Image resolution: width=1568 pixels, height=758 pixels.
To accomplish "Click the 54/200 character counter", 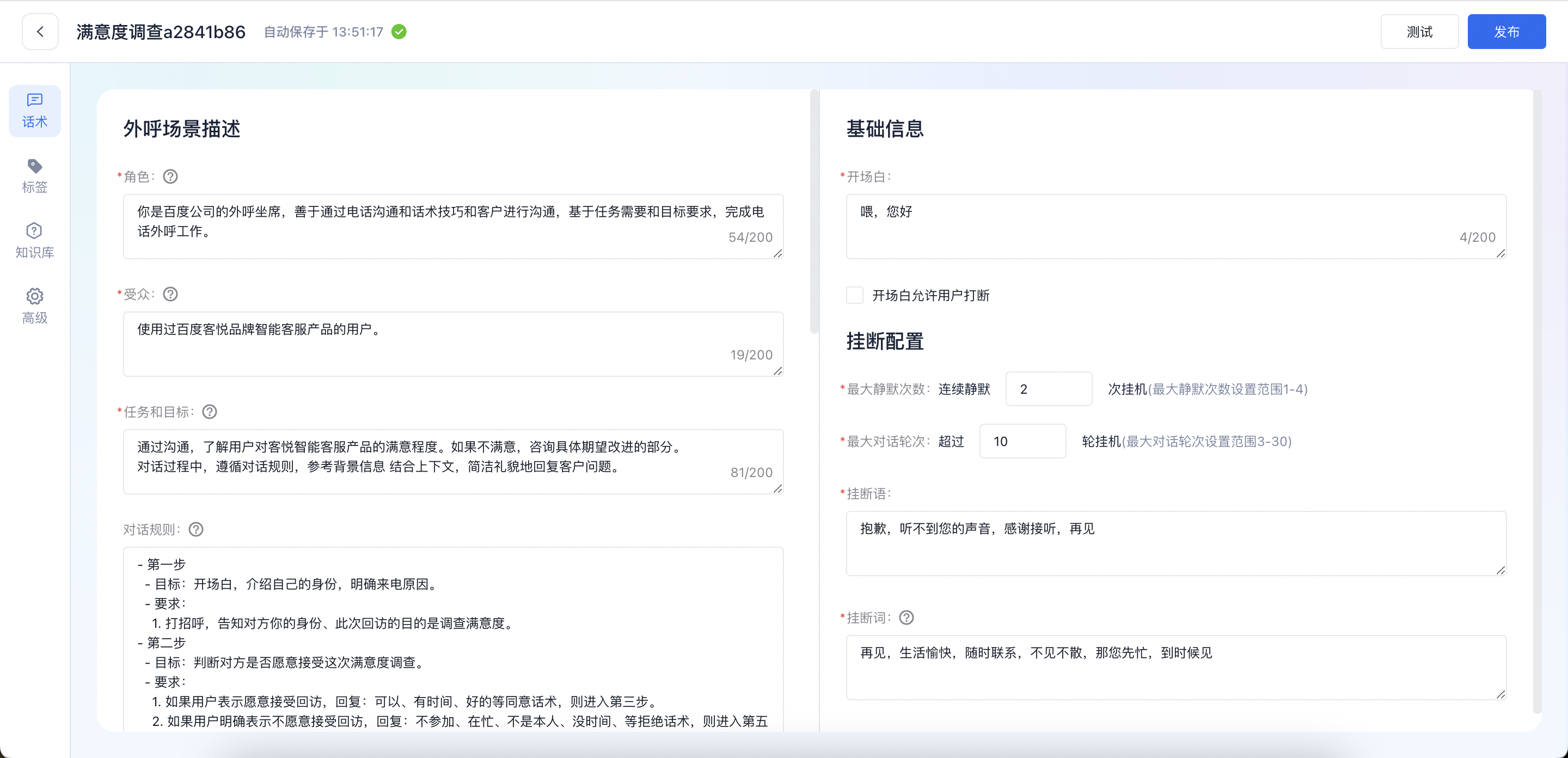I will click(751, 237).
